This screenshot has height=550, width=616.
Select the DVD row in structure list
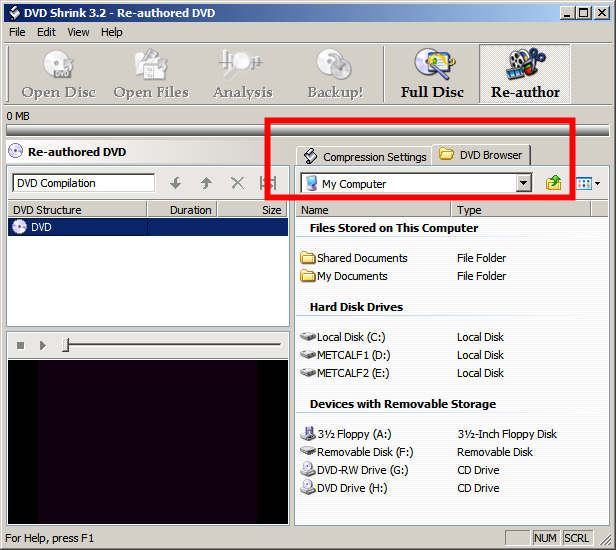[x=148, y=227]
